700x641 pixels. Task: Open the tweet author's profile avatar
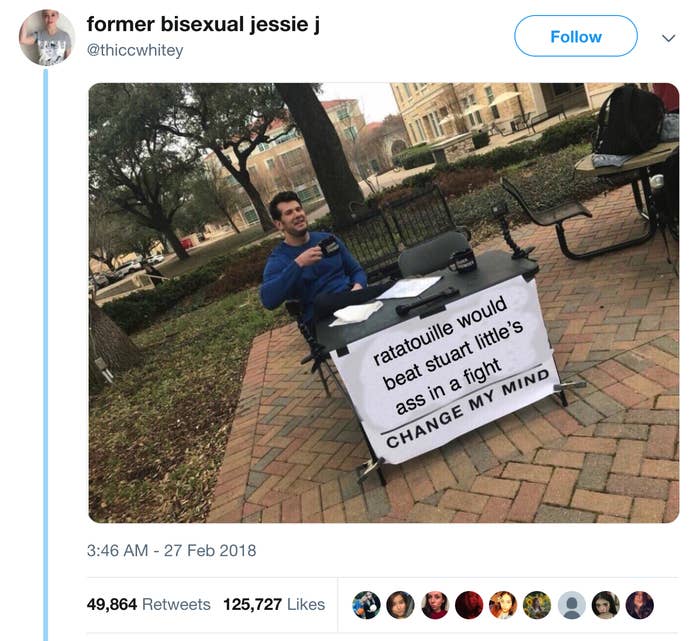[47, 37]
